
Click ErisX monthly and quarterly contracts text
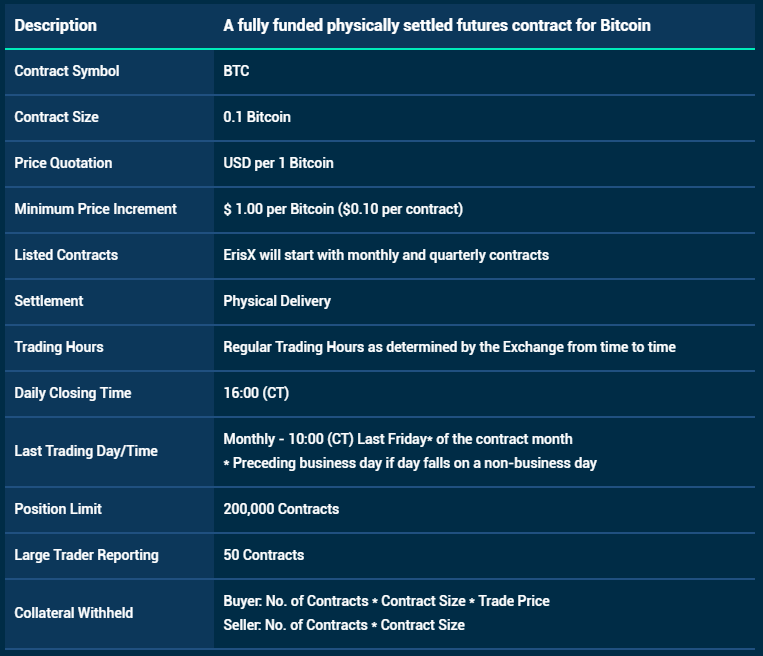coord(386,255)
